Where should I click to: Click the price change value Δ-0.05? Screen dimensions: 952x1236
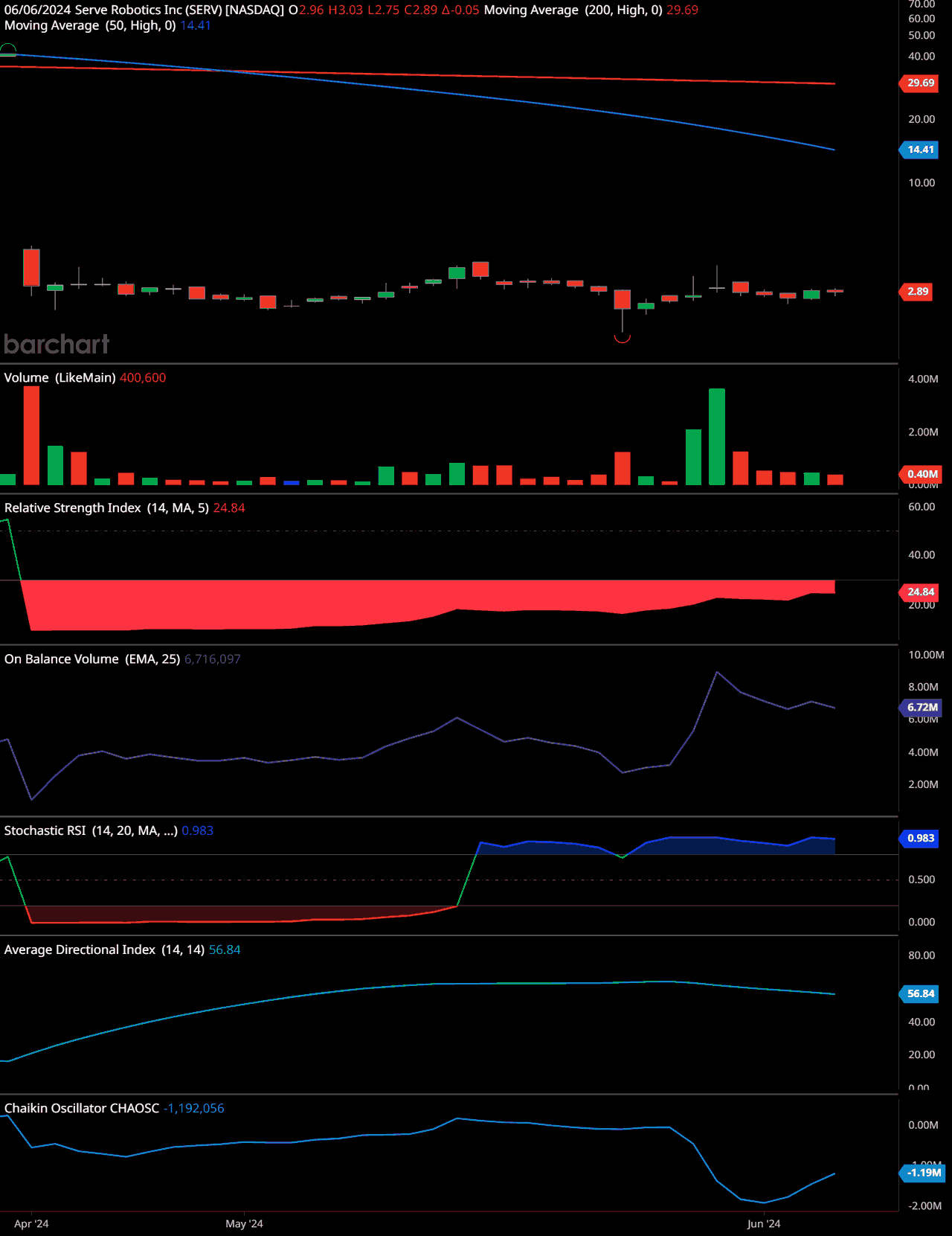tap(460, 10)
